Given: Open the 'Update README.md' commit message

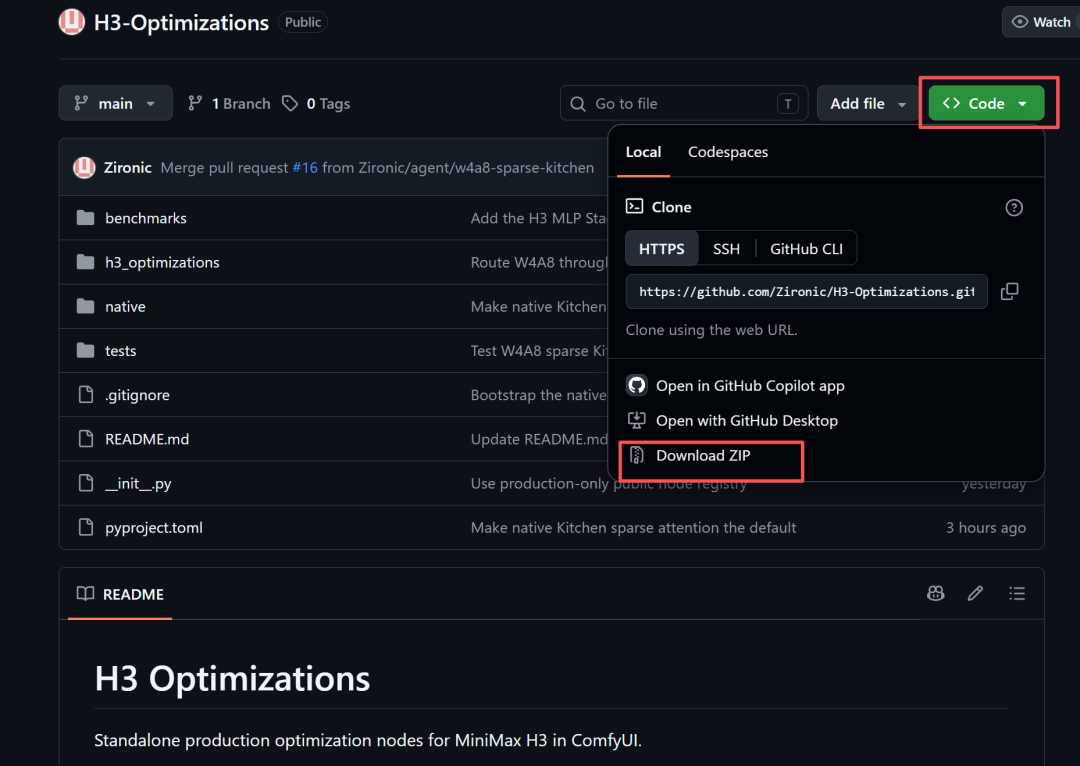Looking at the screenshot, I should (x=539, y=439).
